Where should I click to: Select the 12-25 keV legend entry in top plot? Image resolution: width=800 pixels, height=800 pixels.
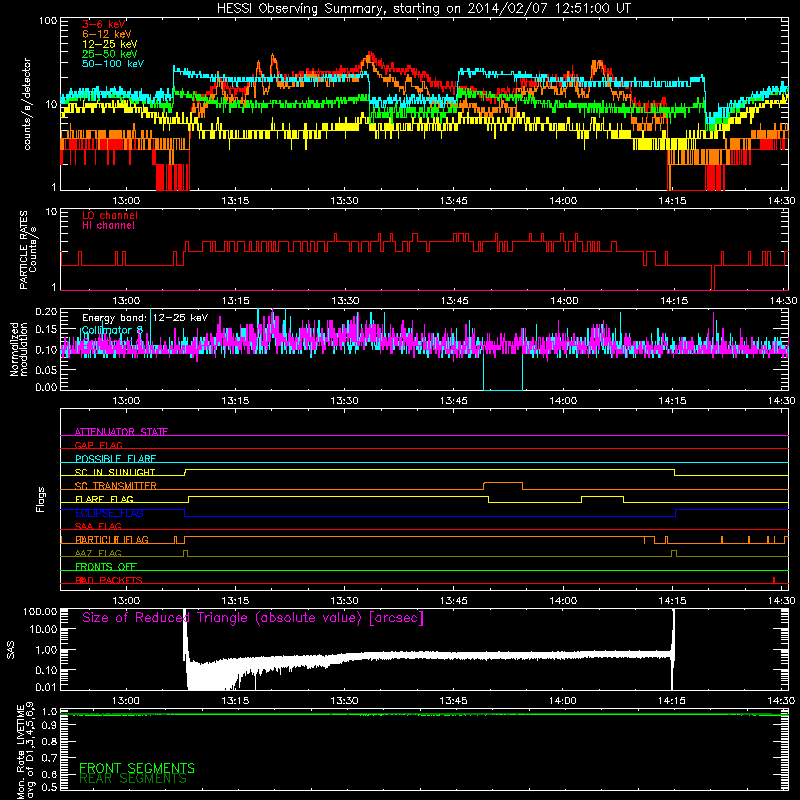pyautogui.click(x=110, y=44)
